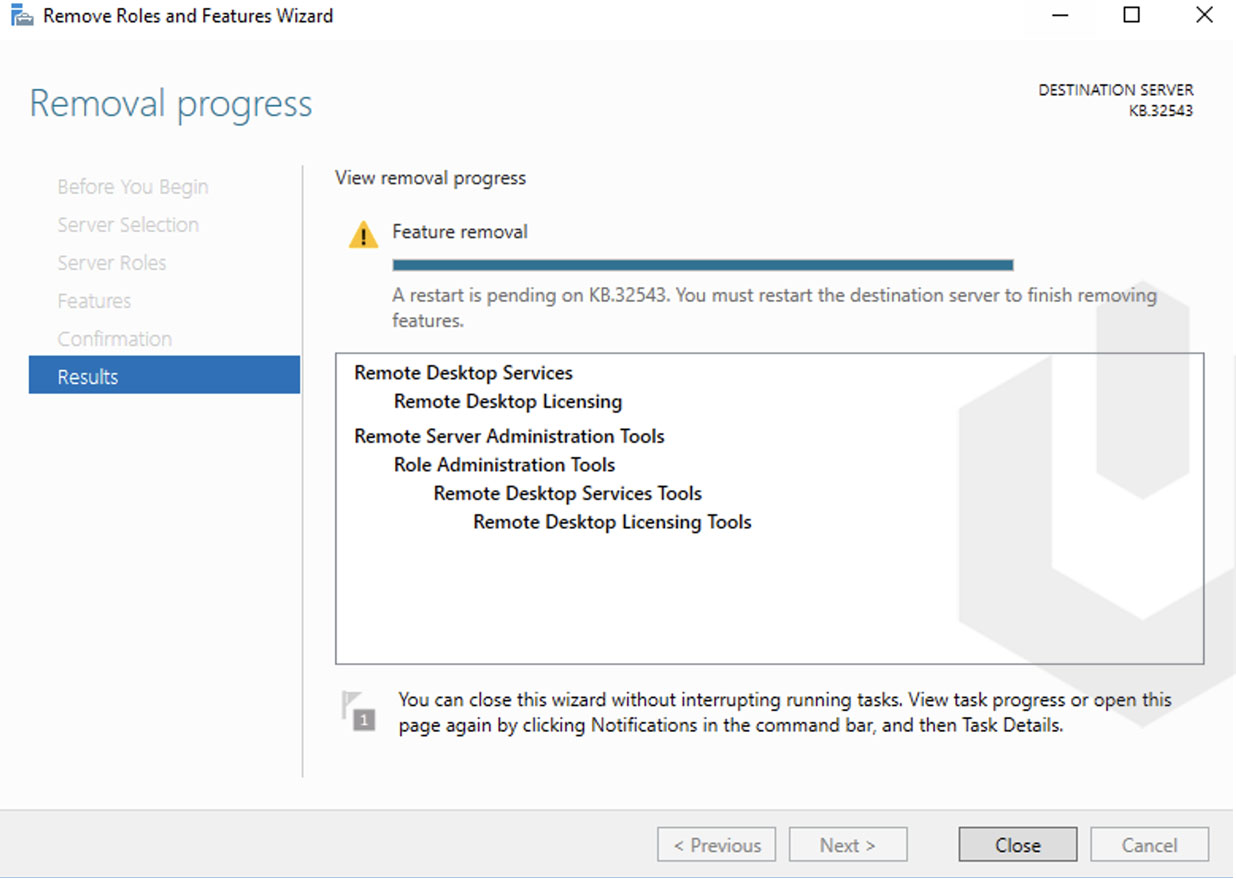Screen dimensions: 1236x879
Task: Select Role Administration Tools entry
Action: point(503,464)
